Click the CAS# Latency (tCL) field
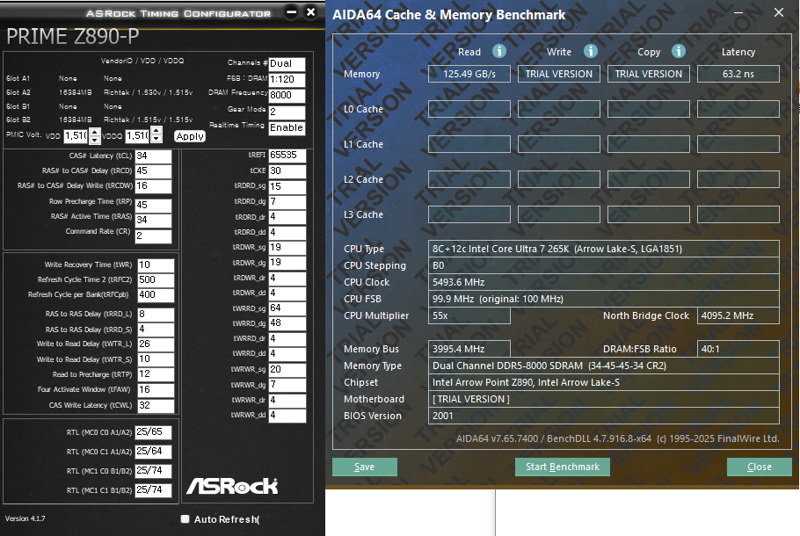Viewport: 800px width, 536px height. pyautogui.click(x=153, y=156)
